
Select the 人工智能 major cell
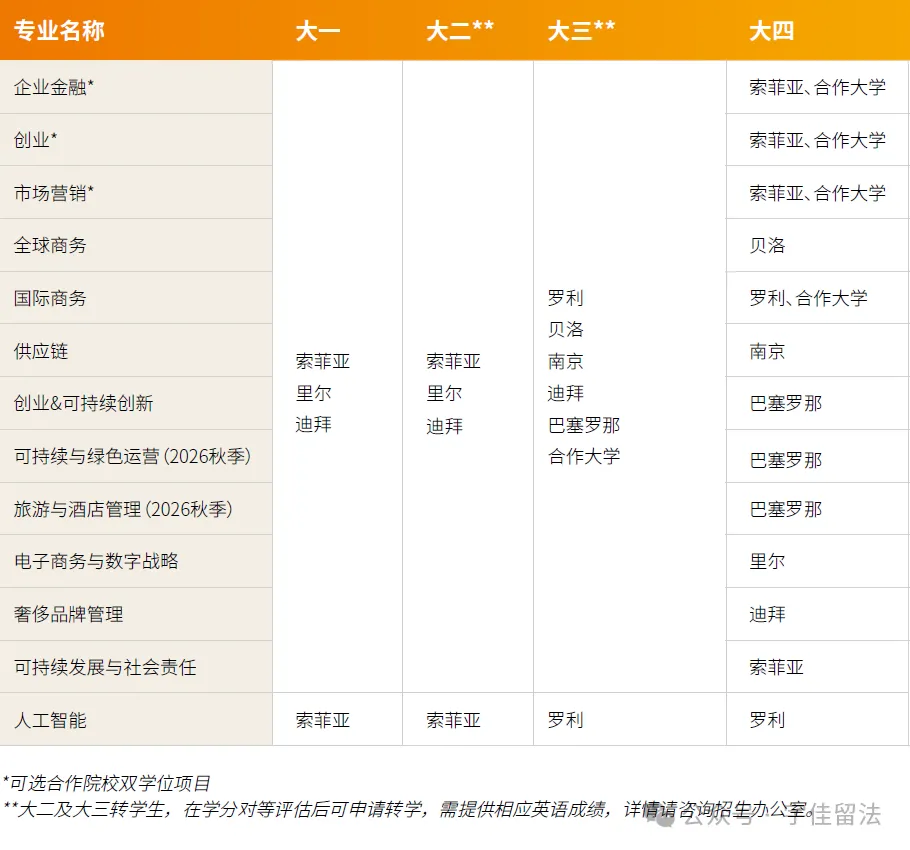click(136, 720)
